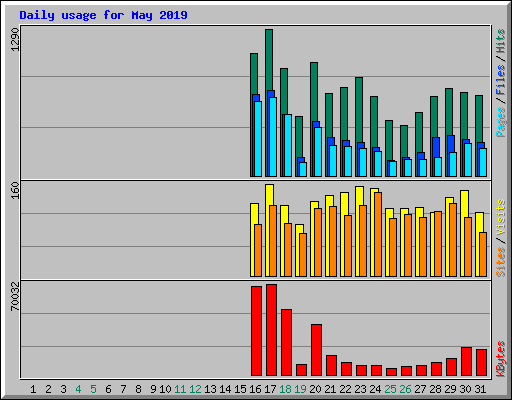Screen dimensions: 512x400
Task: Click the 70032 axis value label
Action: pyautogui.click(x=15, y=296)
